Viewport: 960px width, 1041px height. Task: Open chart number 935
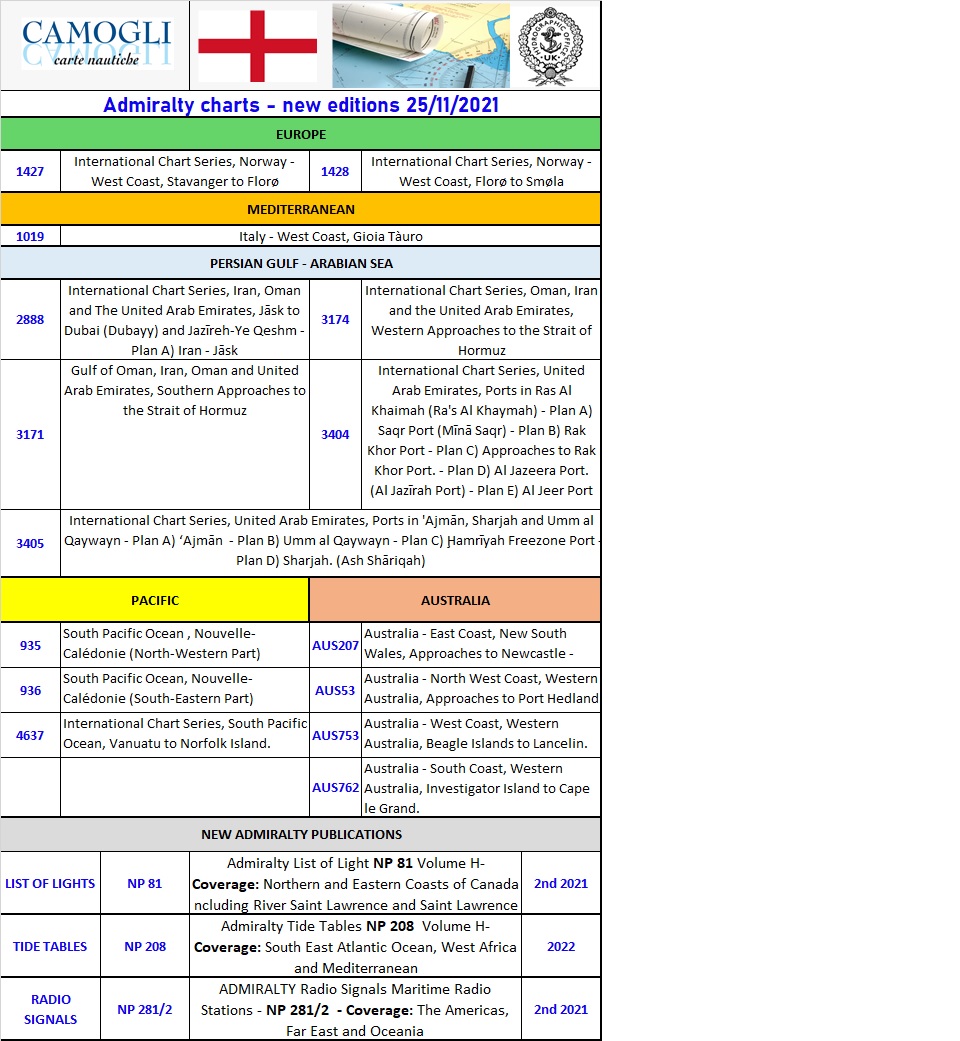tap(30, 645)
